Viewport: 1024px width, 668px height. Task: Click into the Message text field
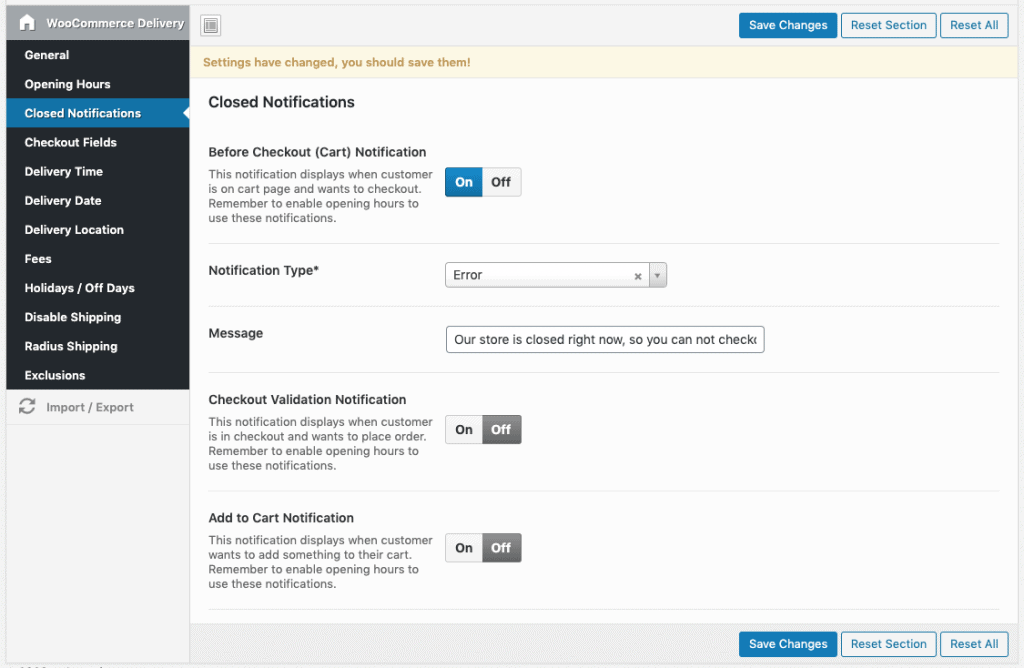(605, 340)
